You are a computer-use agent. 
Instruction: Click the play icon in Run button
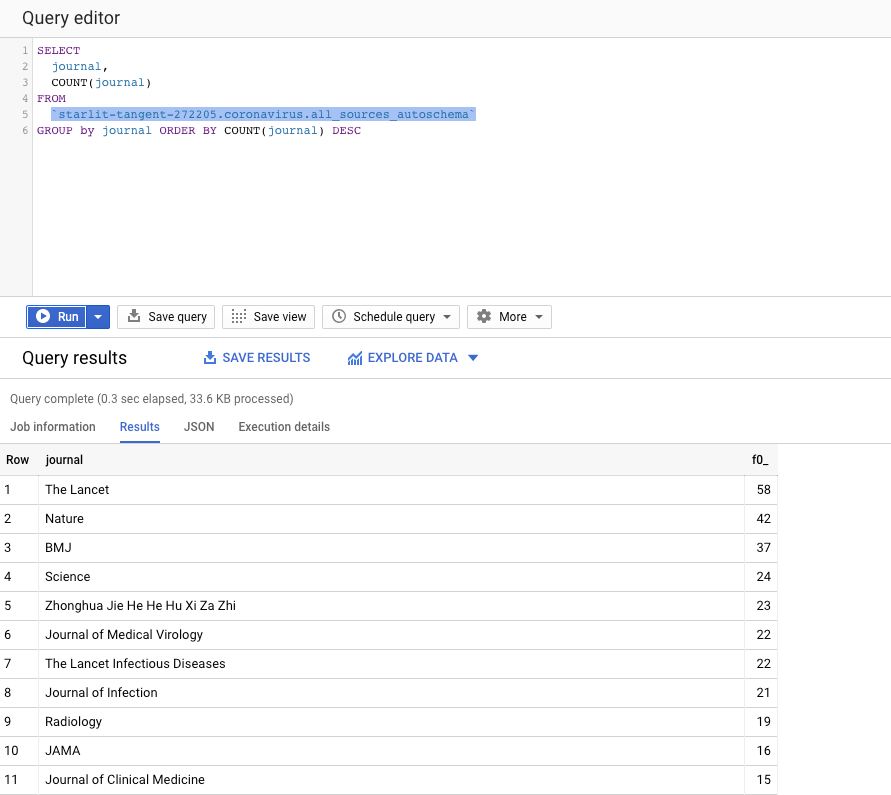tap(43, 316)
